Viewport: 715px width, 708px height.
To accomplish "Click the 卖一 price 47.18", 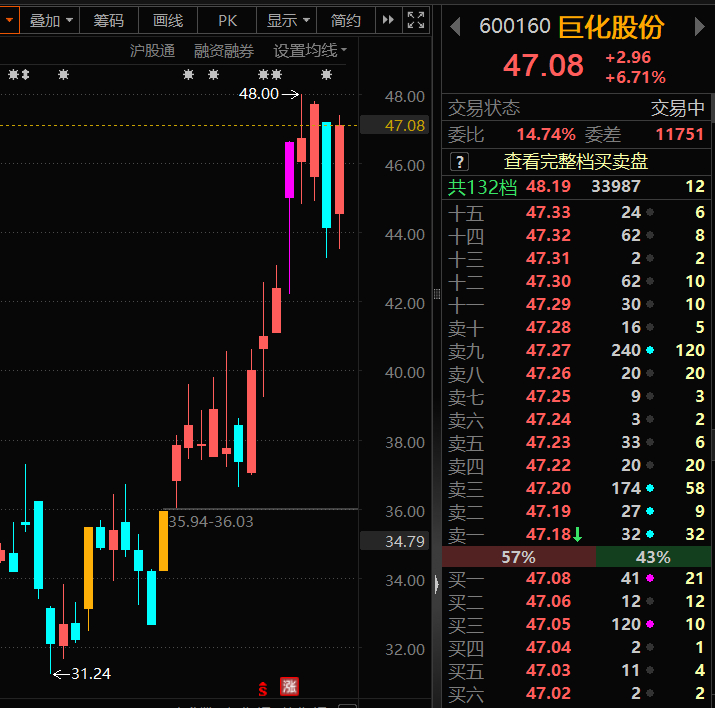I will [x=548, y=534].
